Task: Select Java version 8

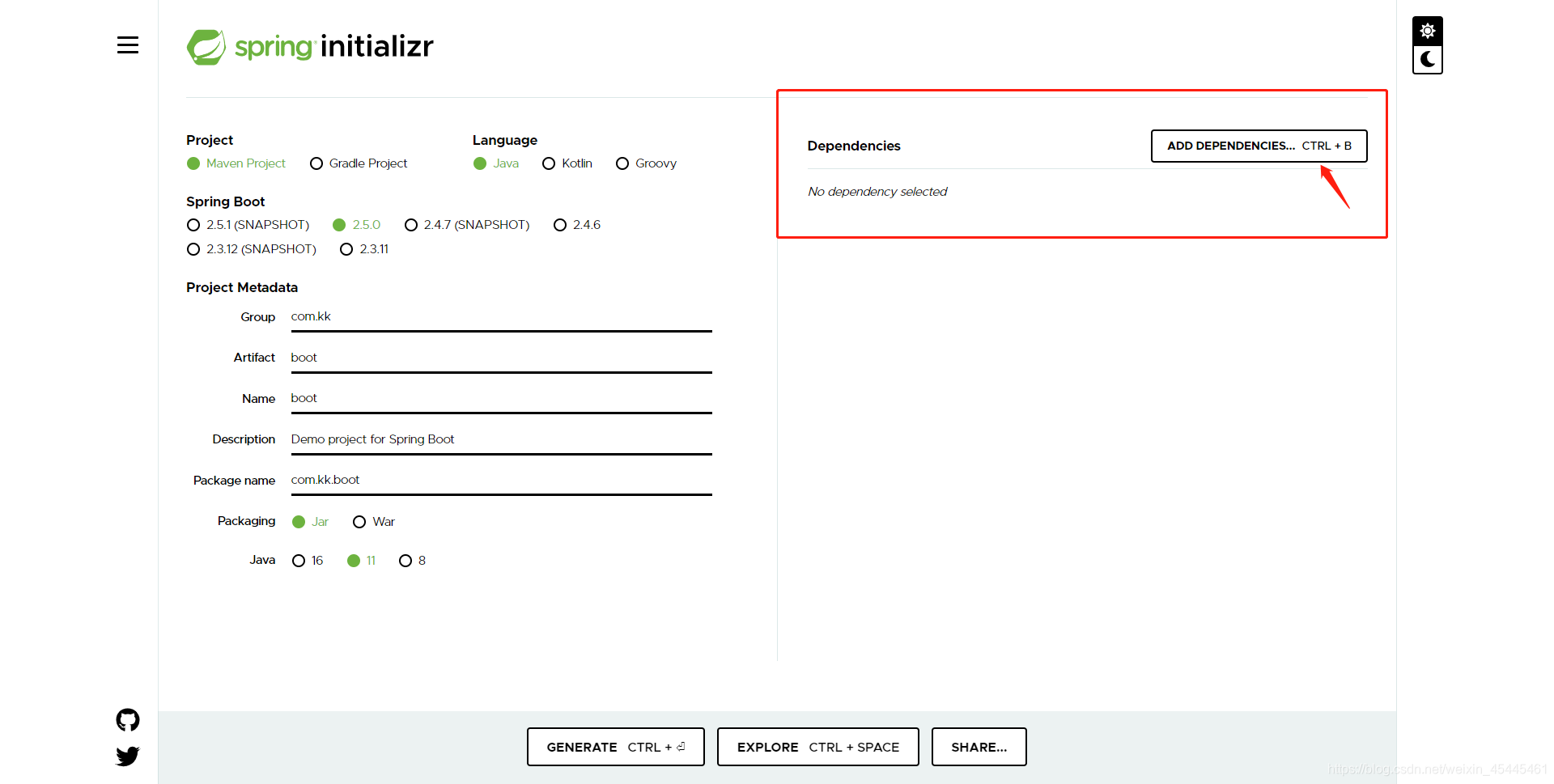Action: click(412, 561)
